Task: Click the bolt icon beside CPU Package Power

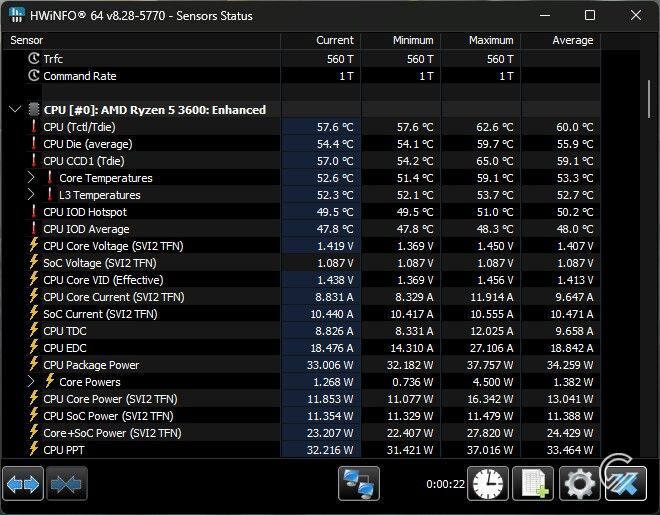Action: click(x=34, y=364)
